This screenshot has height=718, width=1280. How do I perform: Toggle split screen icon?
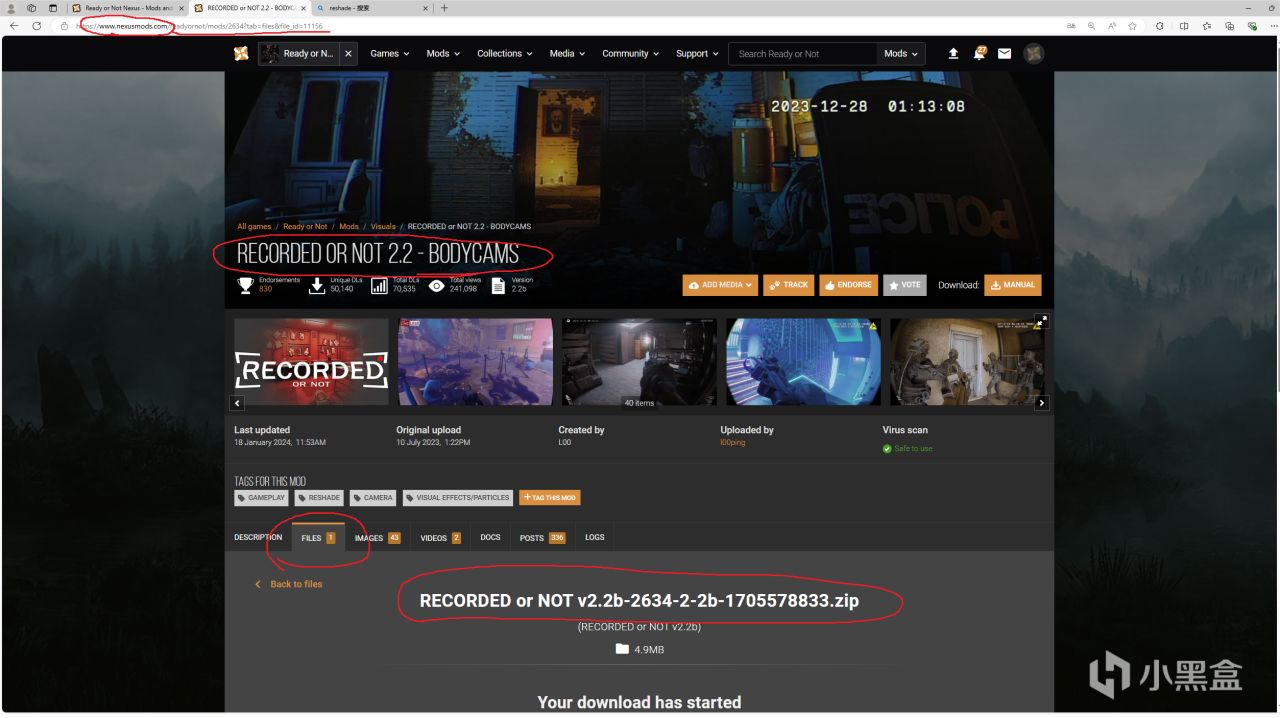[1184, 25]
